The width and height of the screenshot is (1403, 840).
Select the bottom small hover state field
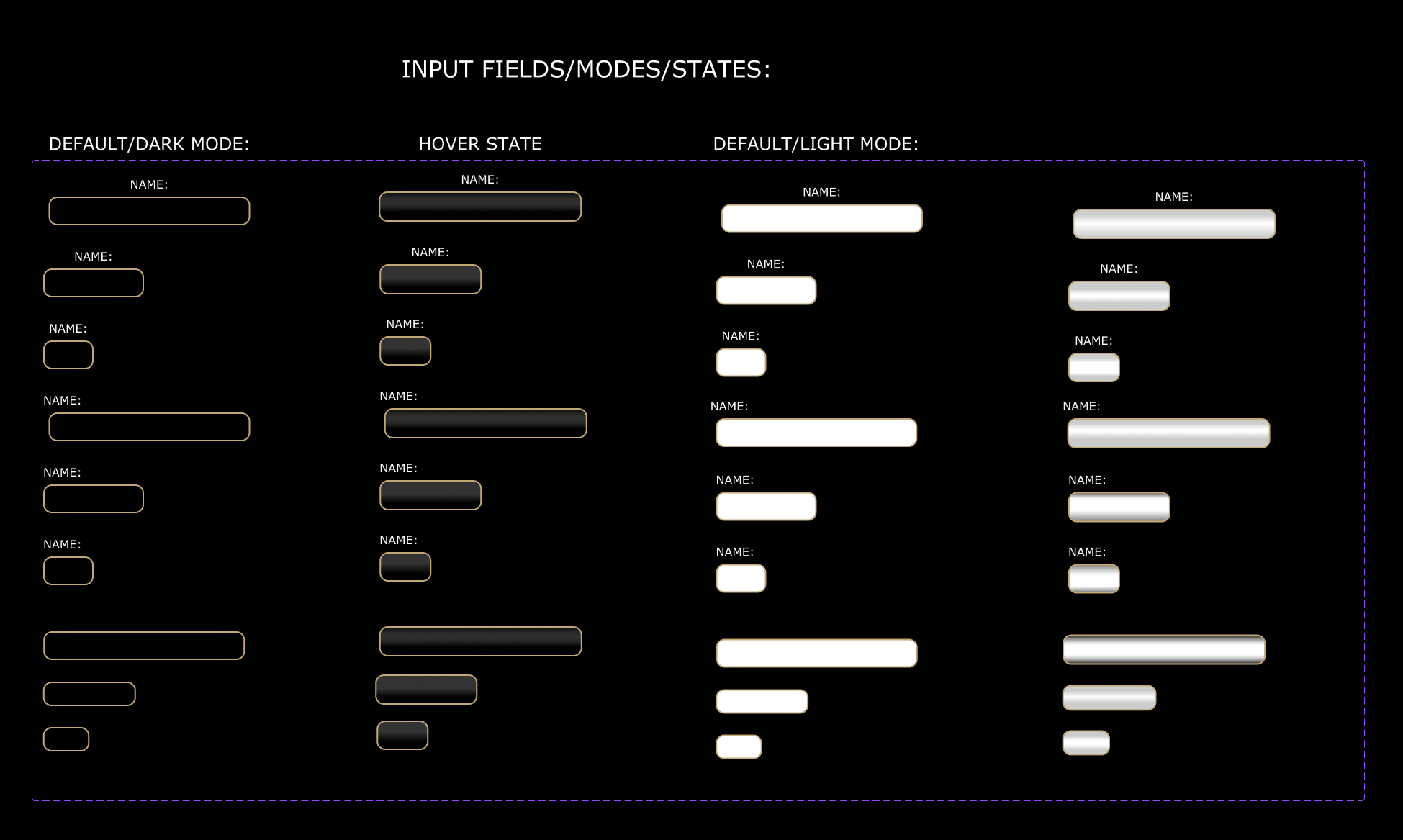click(x=402, y=735)
